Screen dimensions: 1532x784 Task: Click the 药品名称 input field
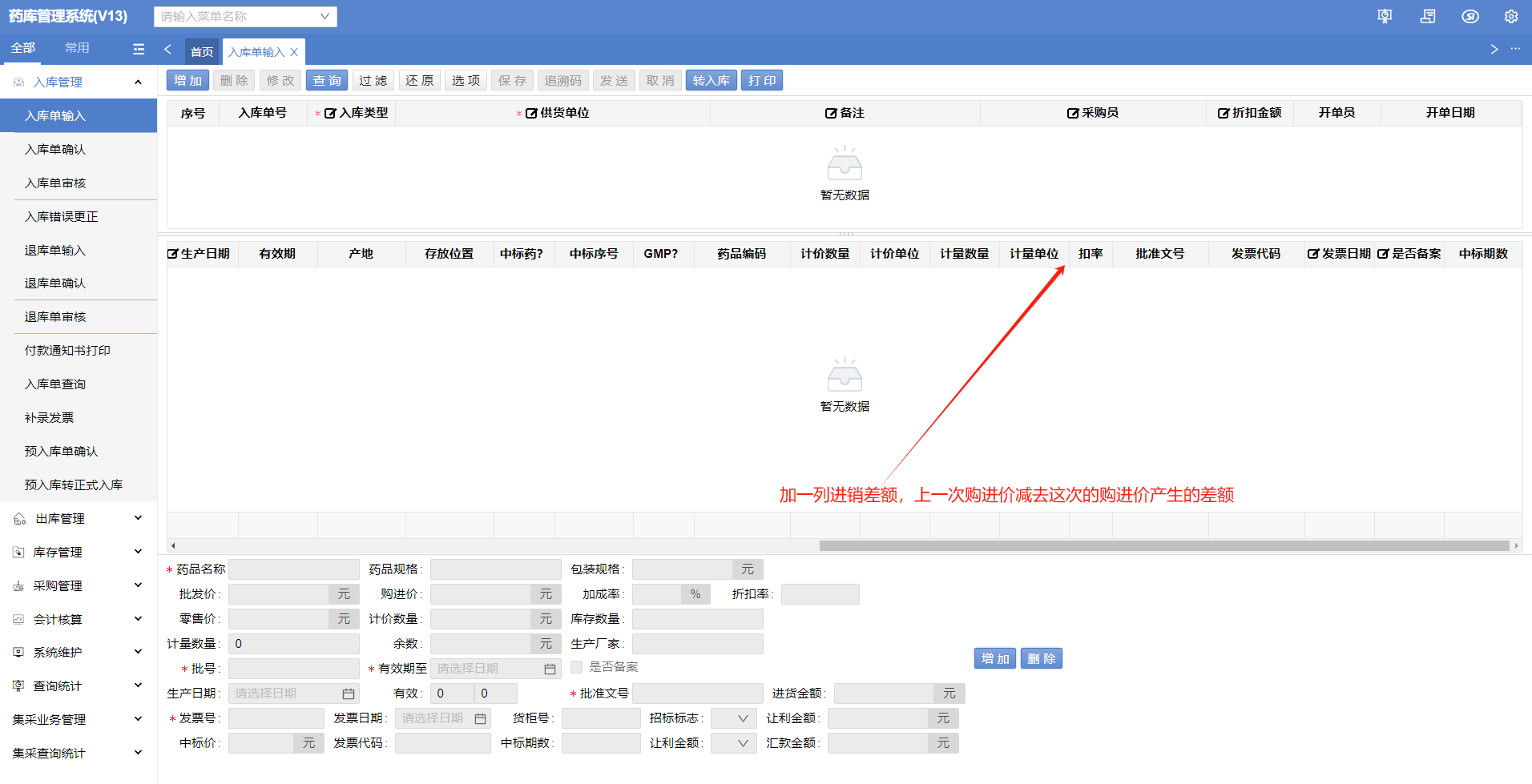pyautogui.click(x=294, y=569)
